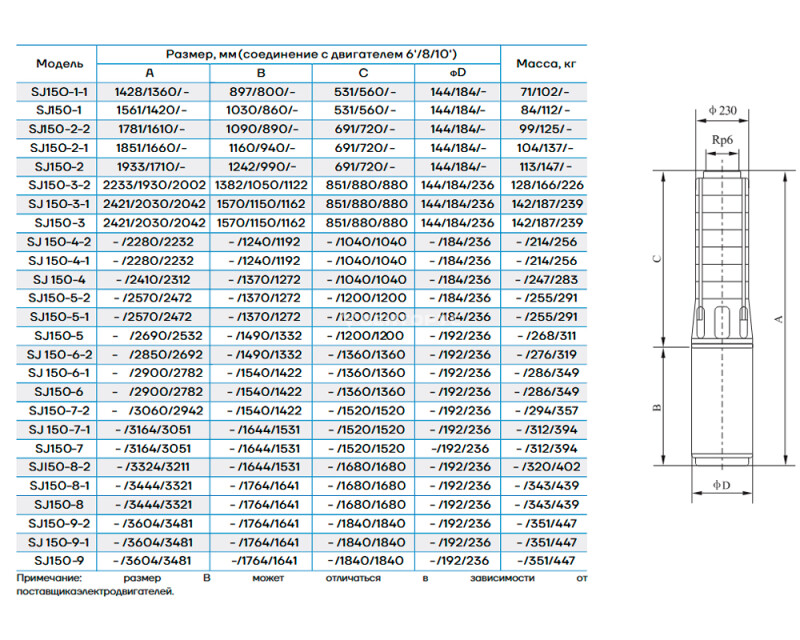The image size is (800, 640).
Task: Click the mass value 84/112/-
Action: (545, 110)
